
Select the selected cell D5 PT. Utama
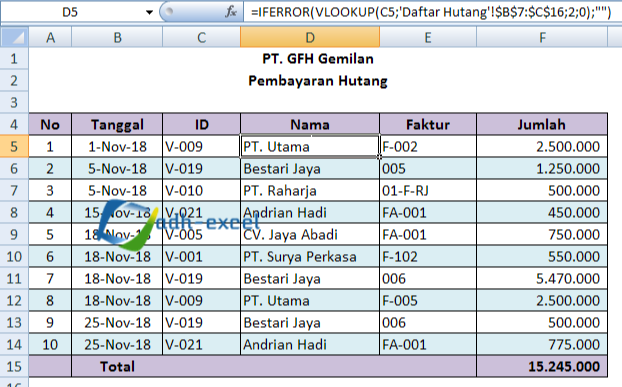[310, 147]
